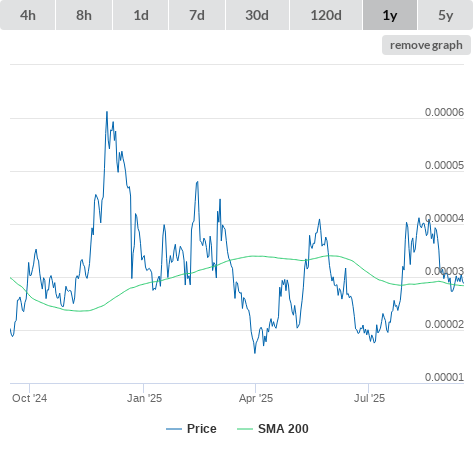474x455 pixels.
Task: Click the price peak above 0.00006
Action: (107, 112)
